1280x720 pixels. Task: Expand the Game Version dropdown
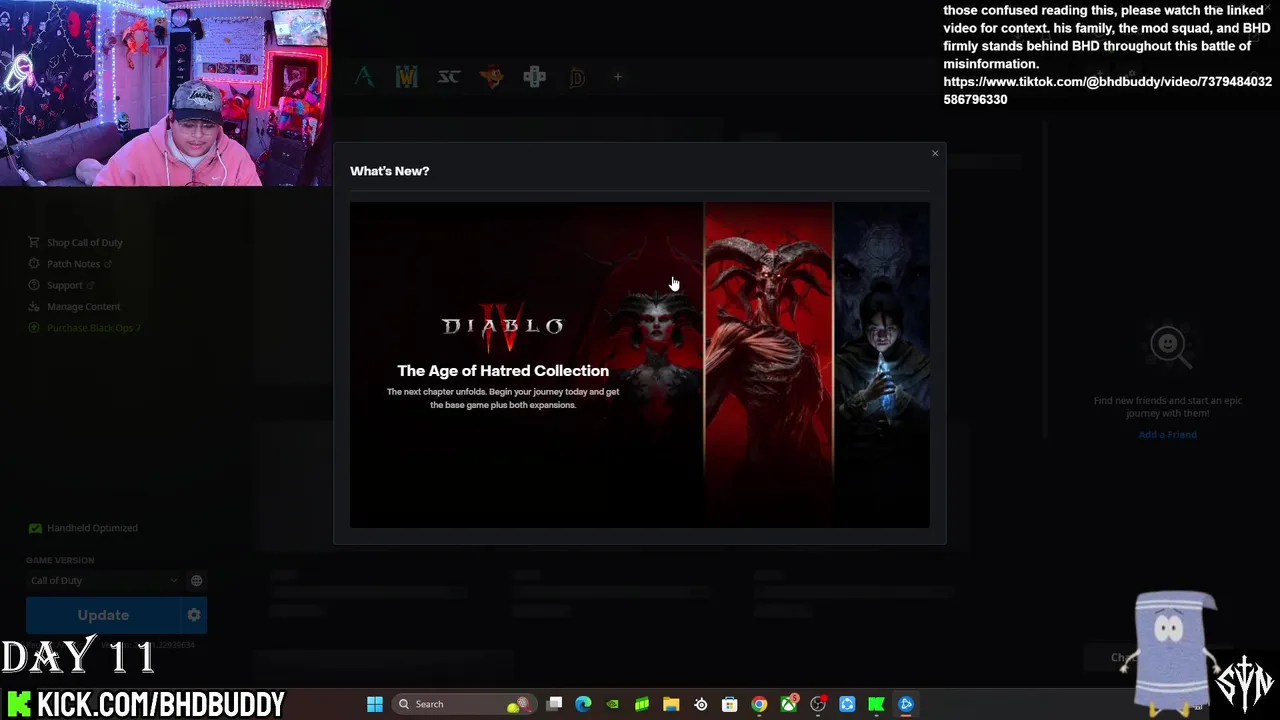point(105,581)
